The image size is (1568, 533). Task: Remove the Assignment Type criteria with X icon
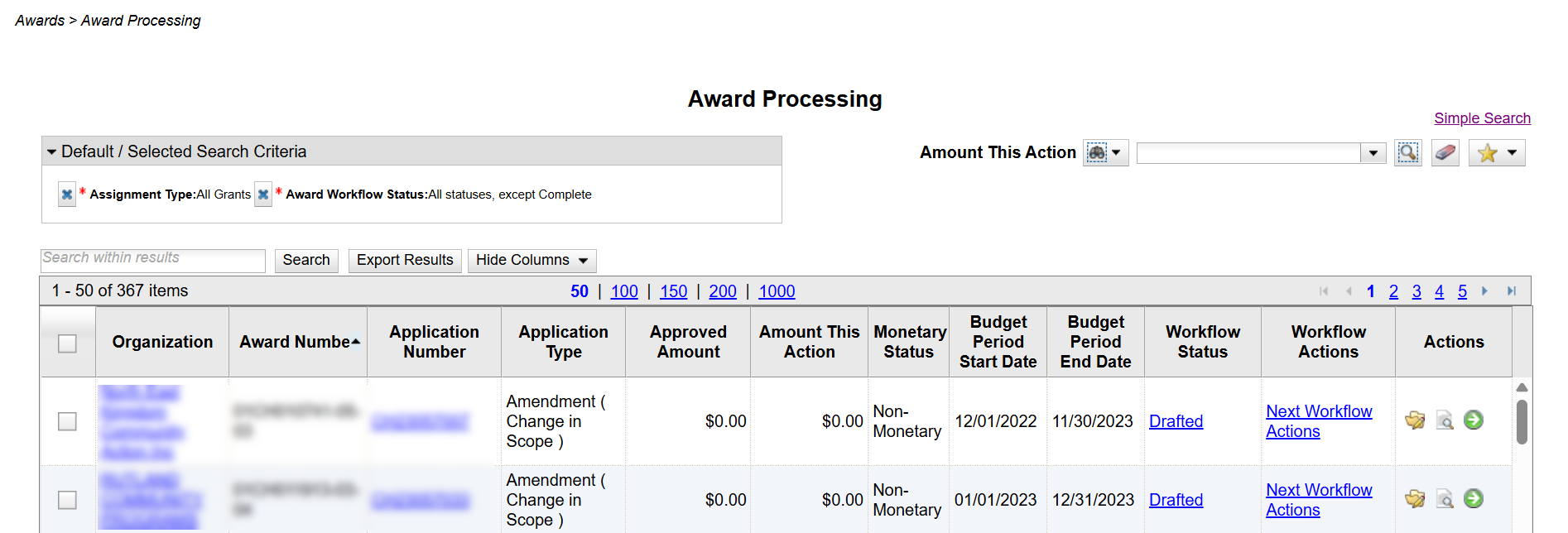click(x=67, y=194)
